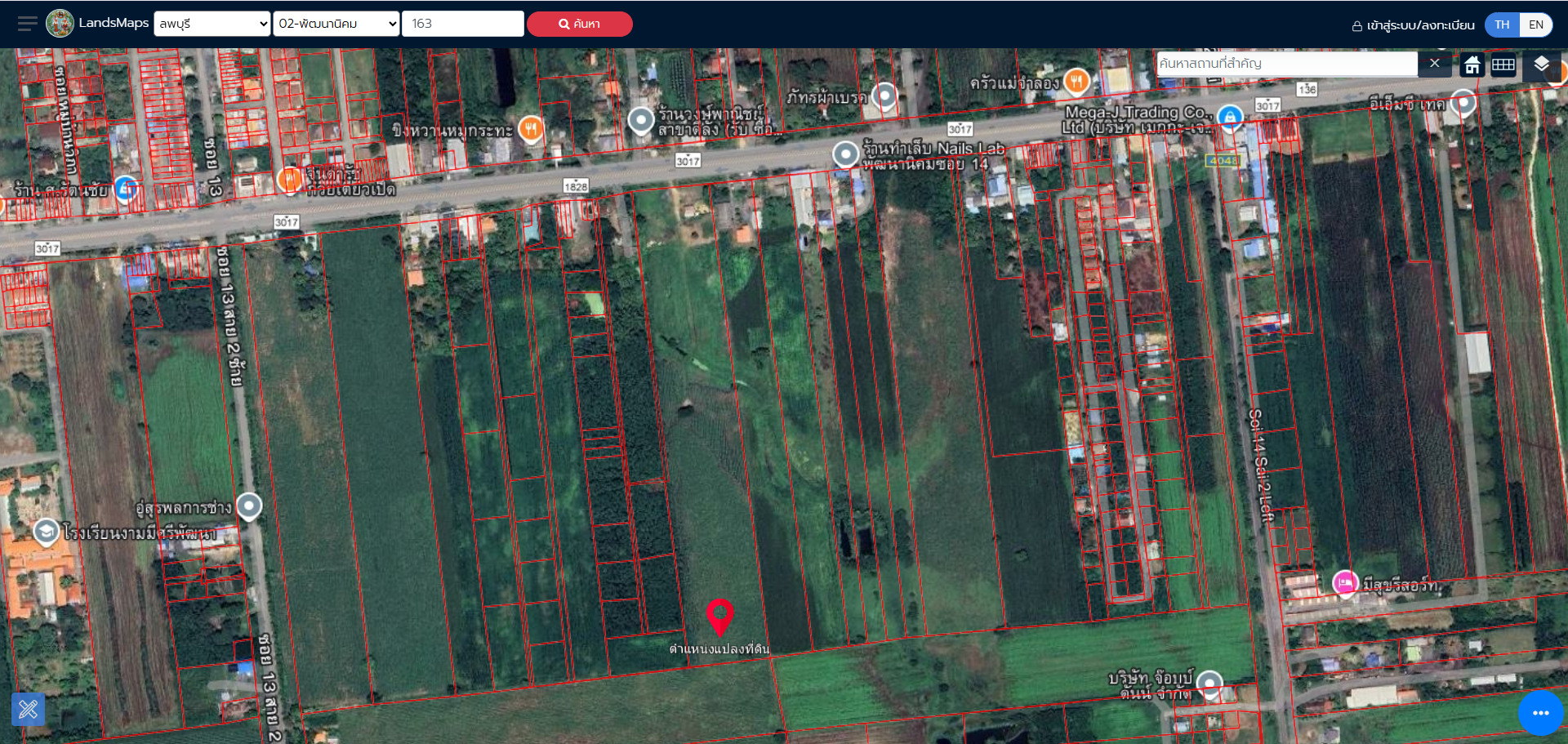Select the orange restaurant marker ครัวแม่จำลอง
The width and height of the screenshot is (1568, 744).
pos(1076,81)
